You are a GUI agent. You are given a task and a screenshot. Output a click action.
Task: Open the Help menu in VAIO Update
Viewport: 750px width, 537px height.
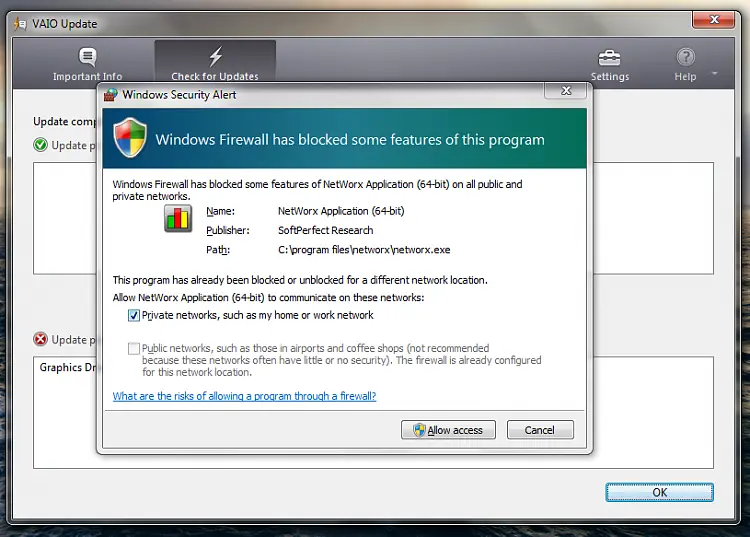(x=685, y=65)
